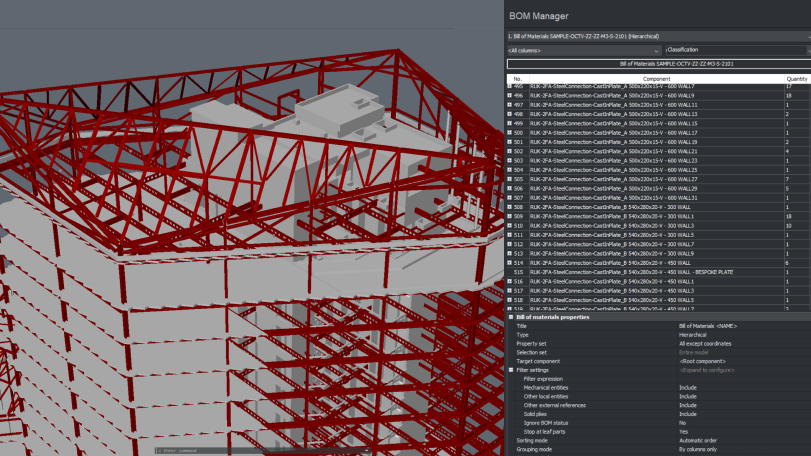
Task: Expand BOM row 512
Action: [509, 245]
